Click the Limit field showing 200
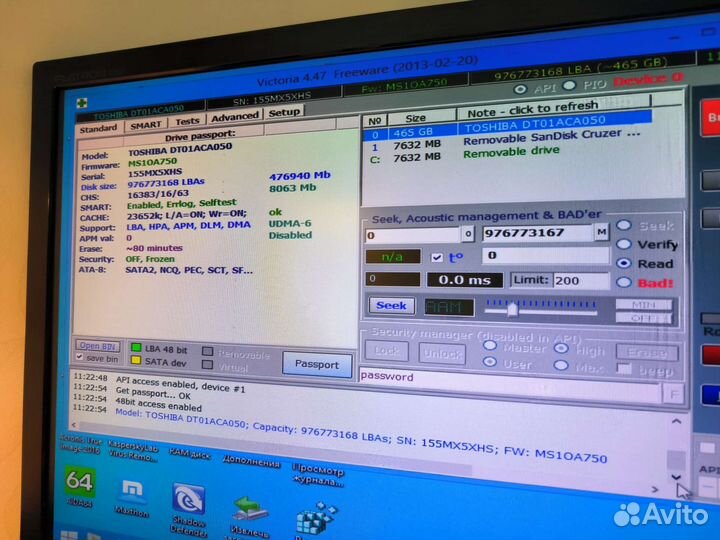The width and height of the screenshot is (720, 540). click(x=581, y=281)
